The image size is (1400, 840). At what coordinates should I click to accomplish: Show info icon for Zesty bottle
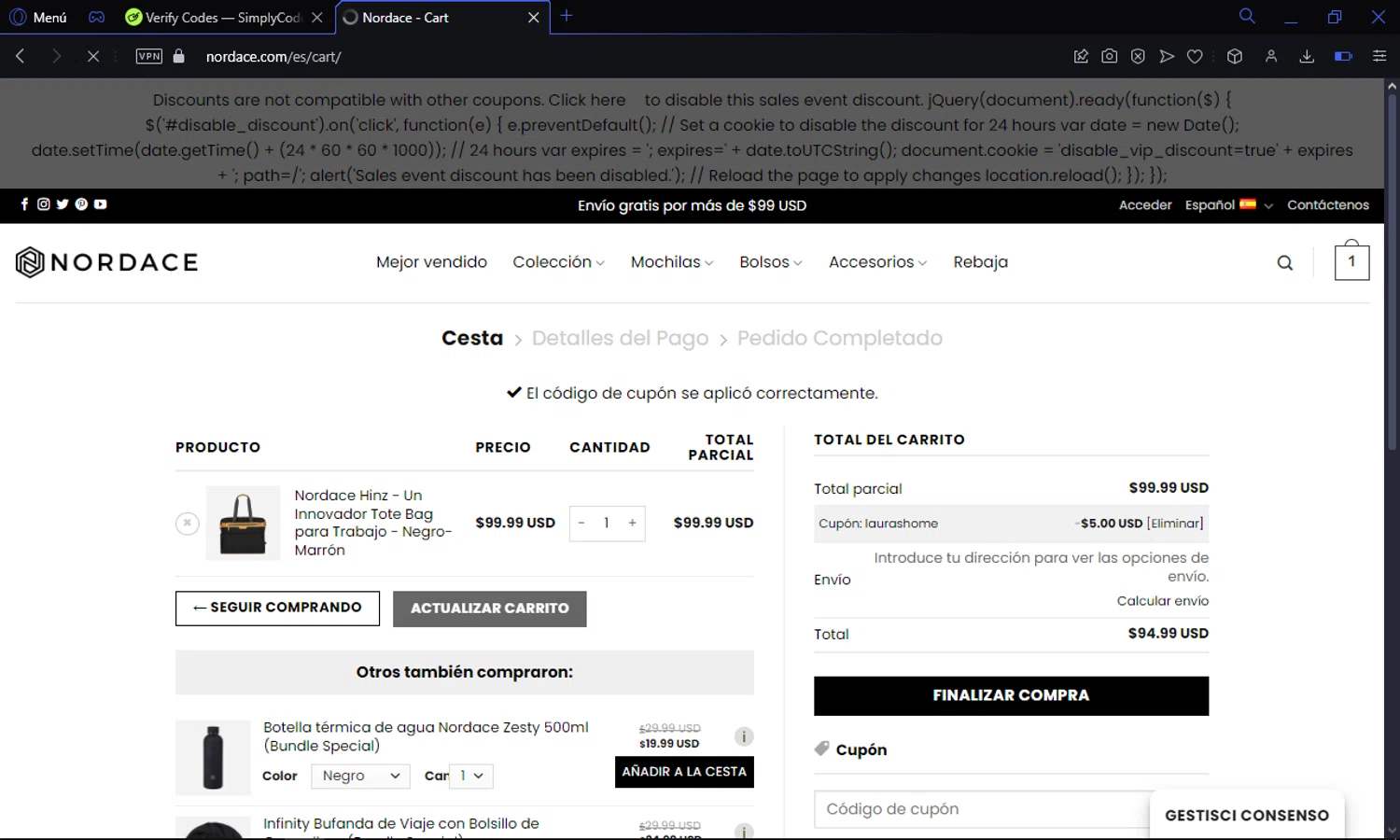(744, 736)
